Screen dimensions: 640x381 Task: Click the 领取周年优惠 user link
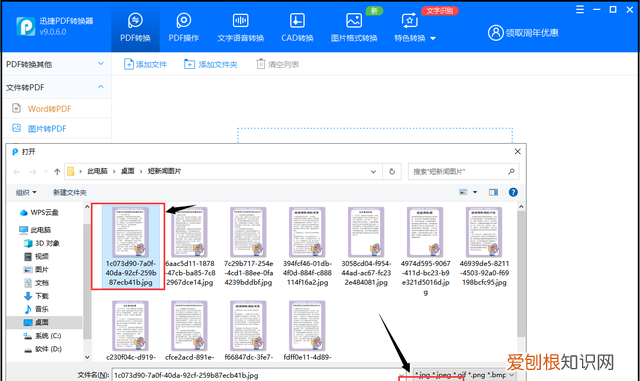tap(523, 33)
